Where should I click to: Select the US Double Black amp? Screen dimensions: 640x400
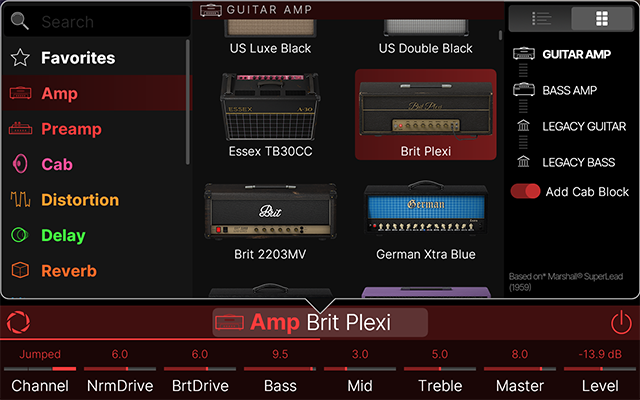pos(426,38)
